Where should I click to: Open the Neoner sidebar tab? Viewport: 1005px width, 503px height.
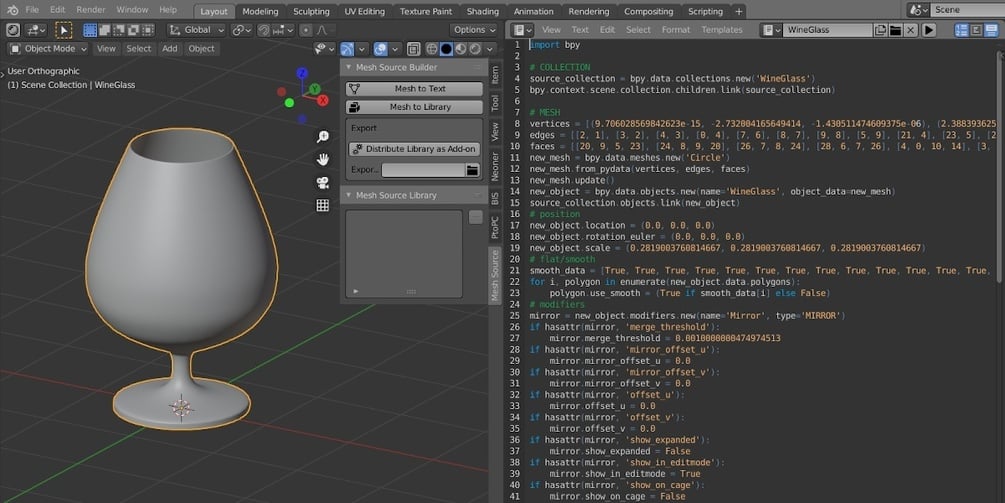[495, 166]
